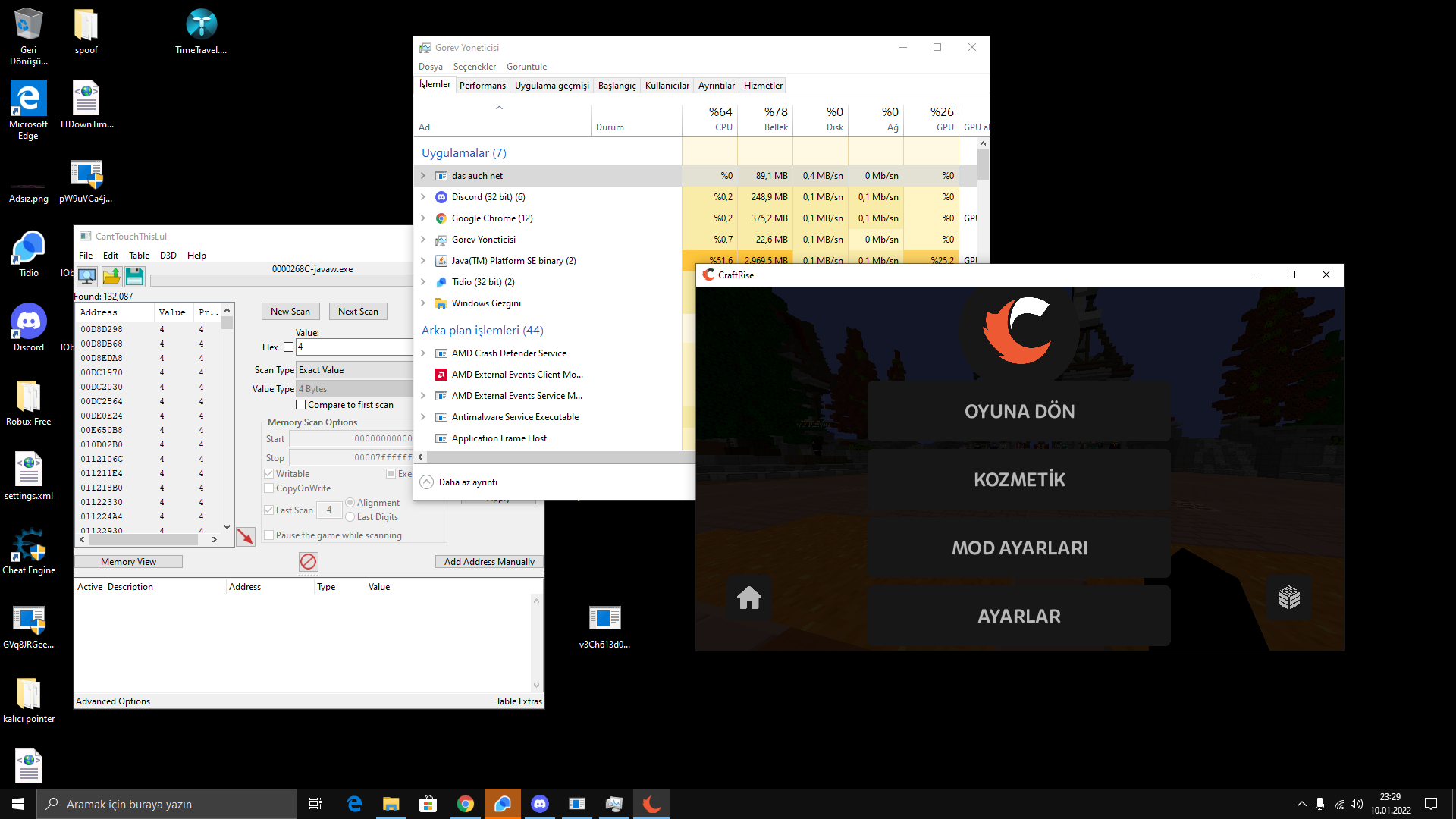Select the Last Digits radio button
Screen dimensions: 1456x819
pyautogui.click(x=350, y=517)
